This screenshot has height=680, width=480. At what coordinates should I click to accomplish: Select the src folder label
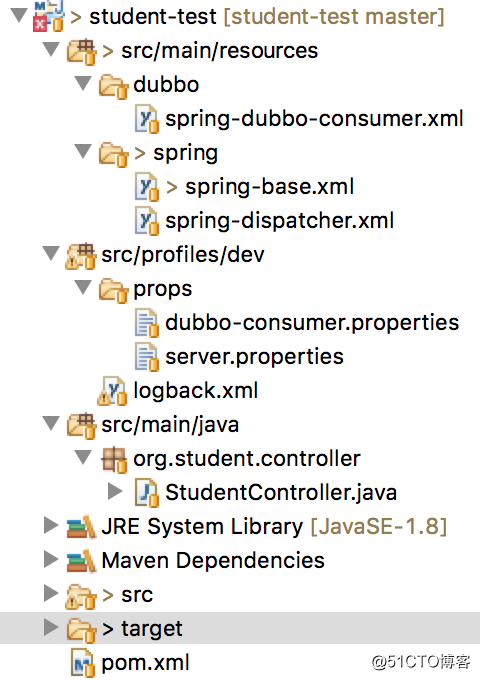137,595
